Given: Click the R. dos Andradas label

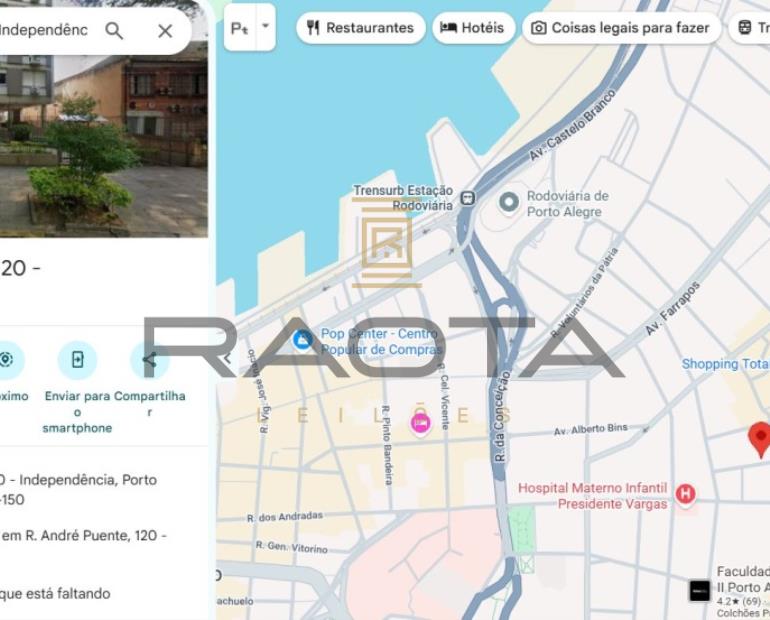Looking at the screenshot, I should (x=285, y=517).
